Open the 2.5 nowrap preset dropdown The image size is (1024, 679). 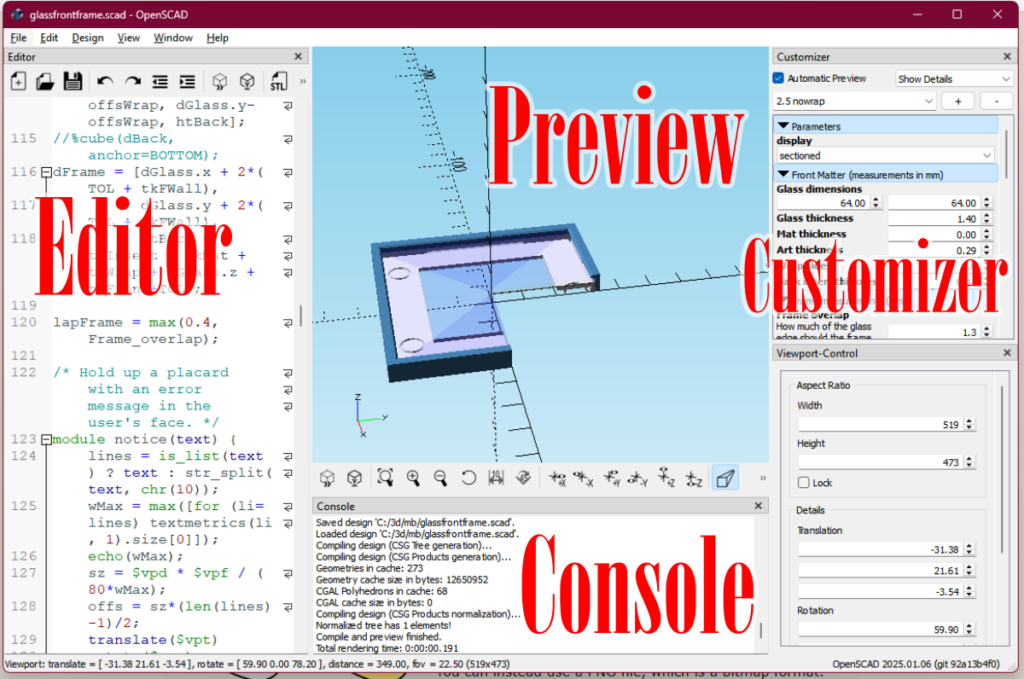pyautogui.click(x=854, y=101)
